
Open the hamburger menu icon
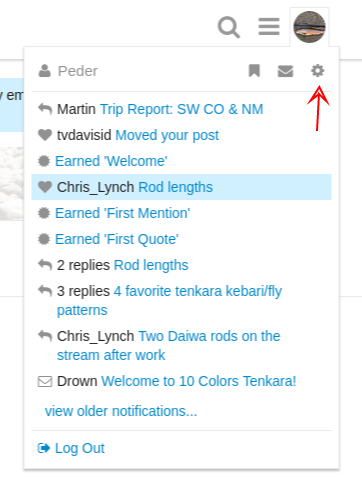click(x=269, y=27)
